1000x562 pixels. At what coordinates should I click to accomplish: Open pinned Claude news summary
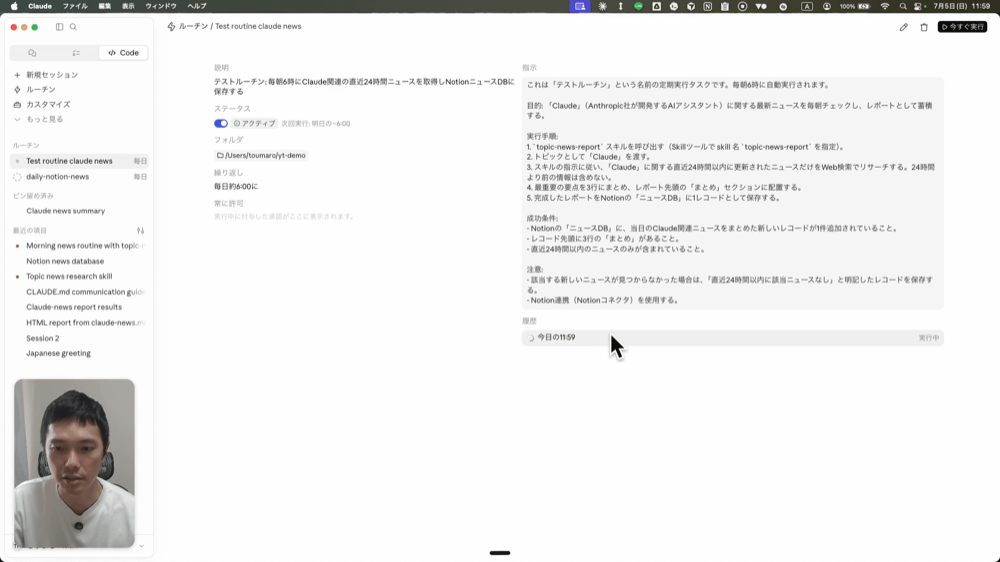66,211
